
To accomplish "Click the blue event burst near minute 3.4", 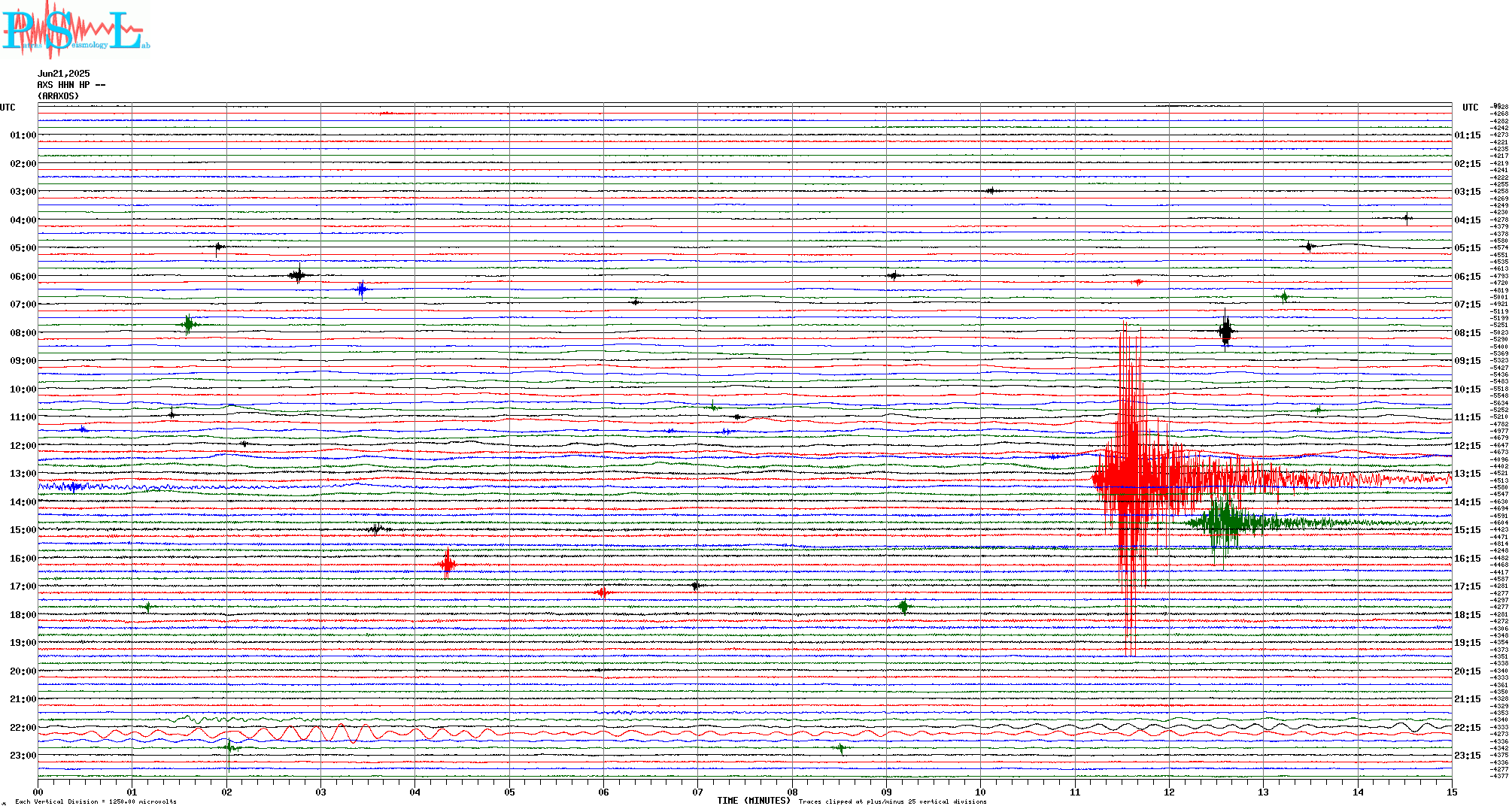I will coord(363,289).
